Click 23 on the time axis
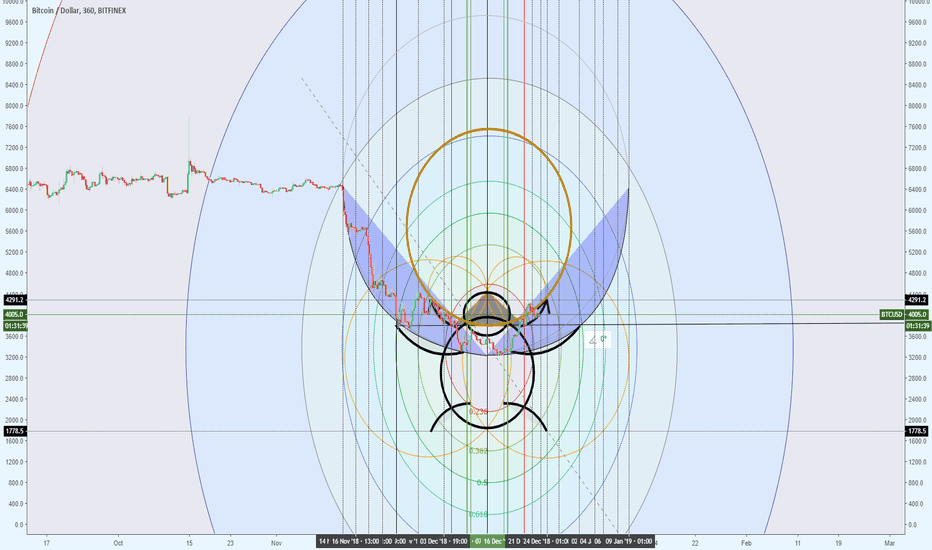 pyautogui.click(x=230, y=543)
